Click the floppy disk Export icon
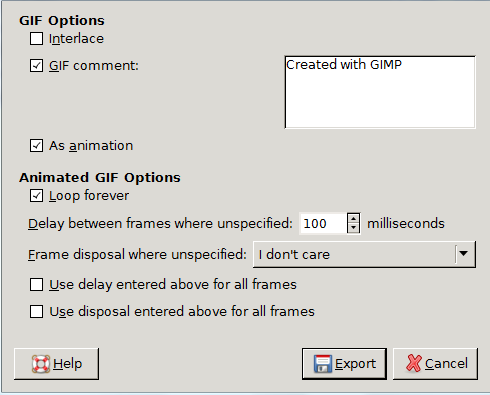This screenshot has width=490, height=395. 323,364
